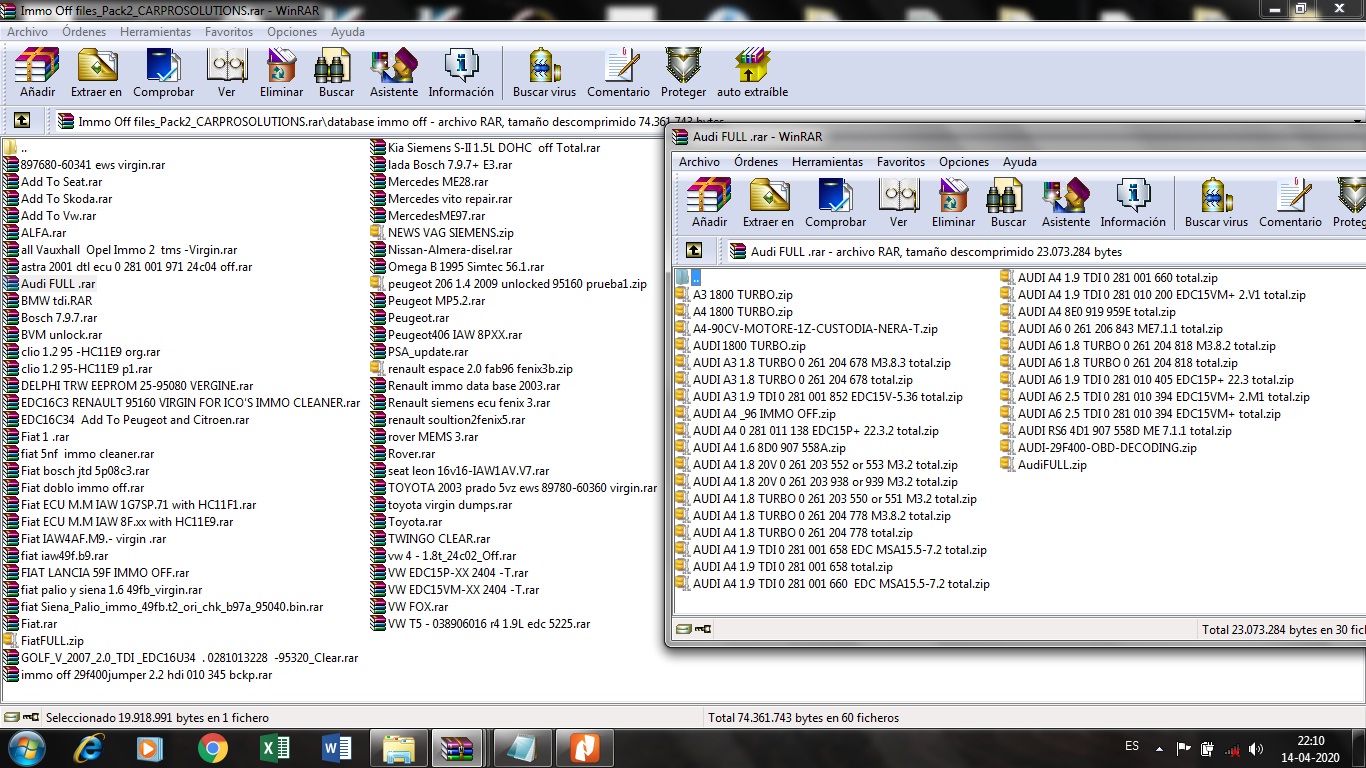Viewport: 1366px width, 768px height.
Task: Open Favoritos menu in Immo Off window
Action: (x=229, y=32)
